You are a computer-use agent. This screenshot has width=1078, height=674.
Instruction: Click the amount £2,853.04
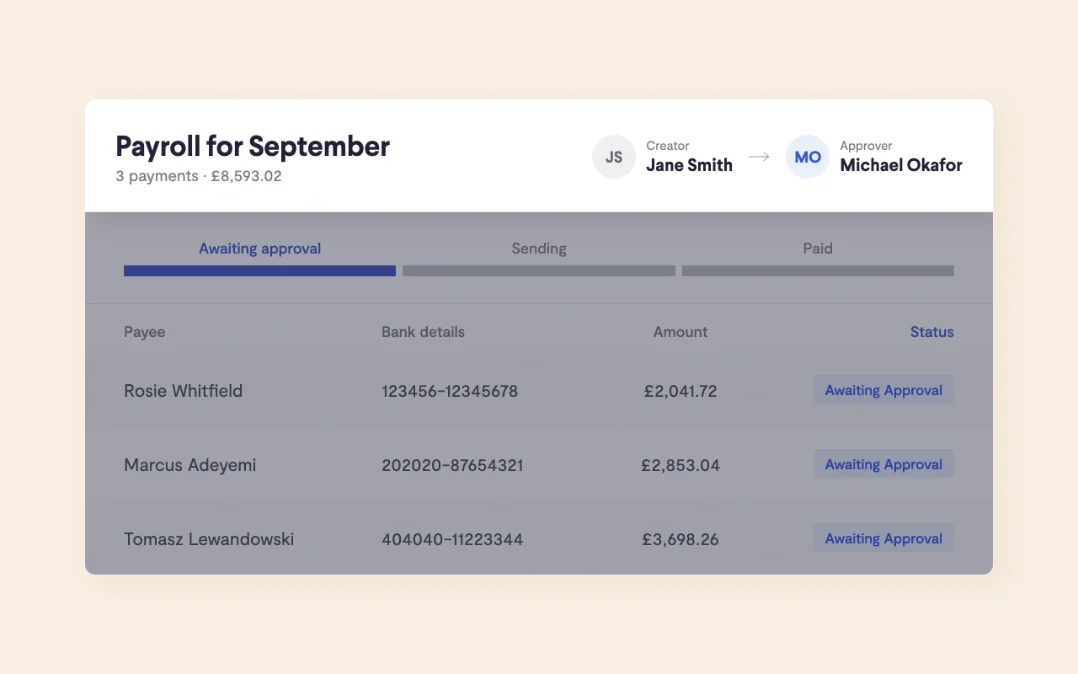pos(680,466)
